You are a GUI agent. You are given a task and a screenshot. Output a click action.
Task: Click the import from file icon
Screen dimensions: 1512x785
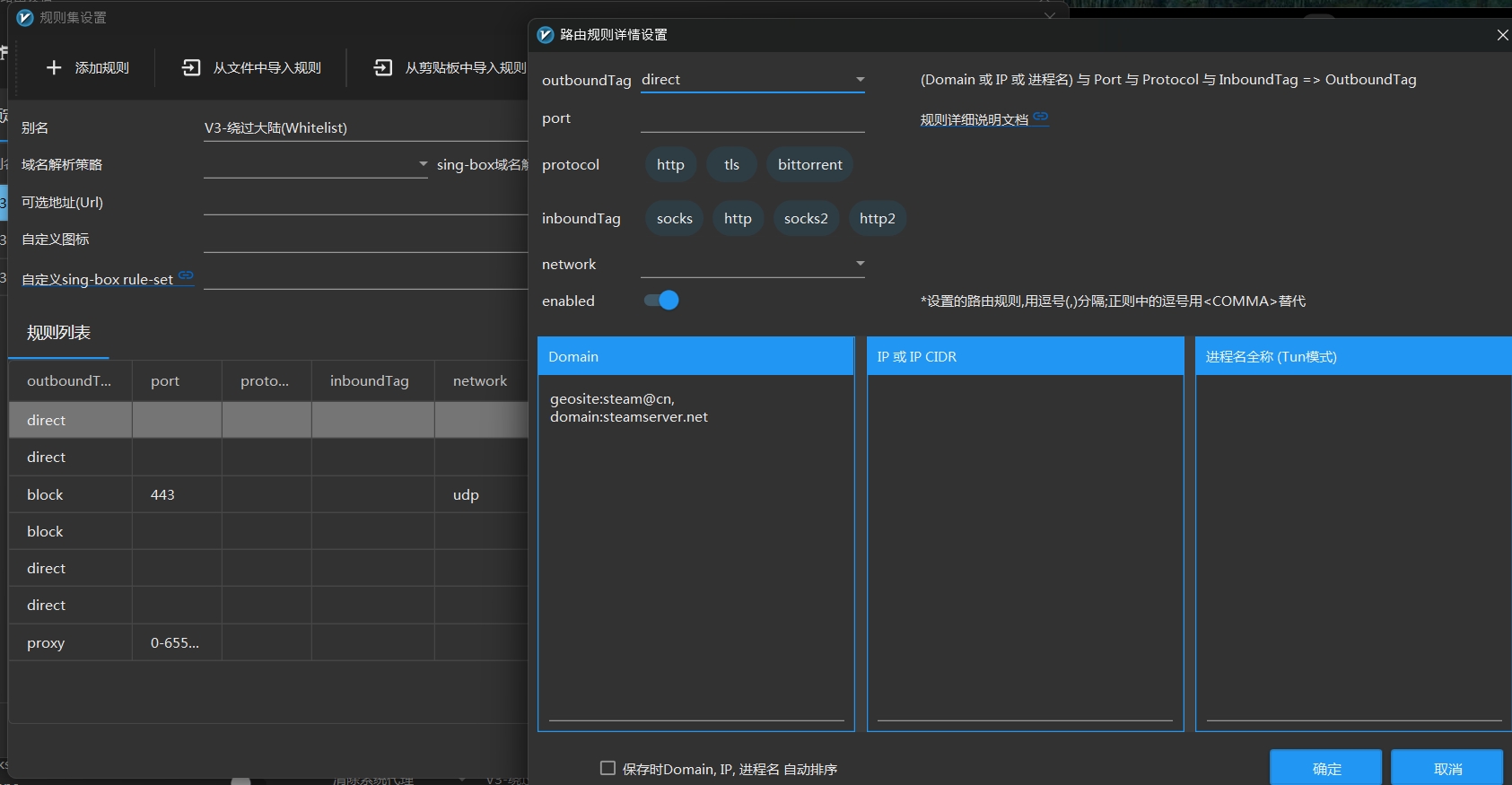191,68
